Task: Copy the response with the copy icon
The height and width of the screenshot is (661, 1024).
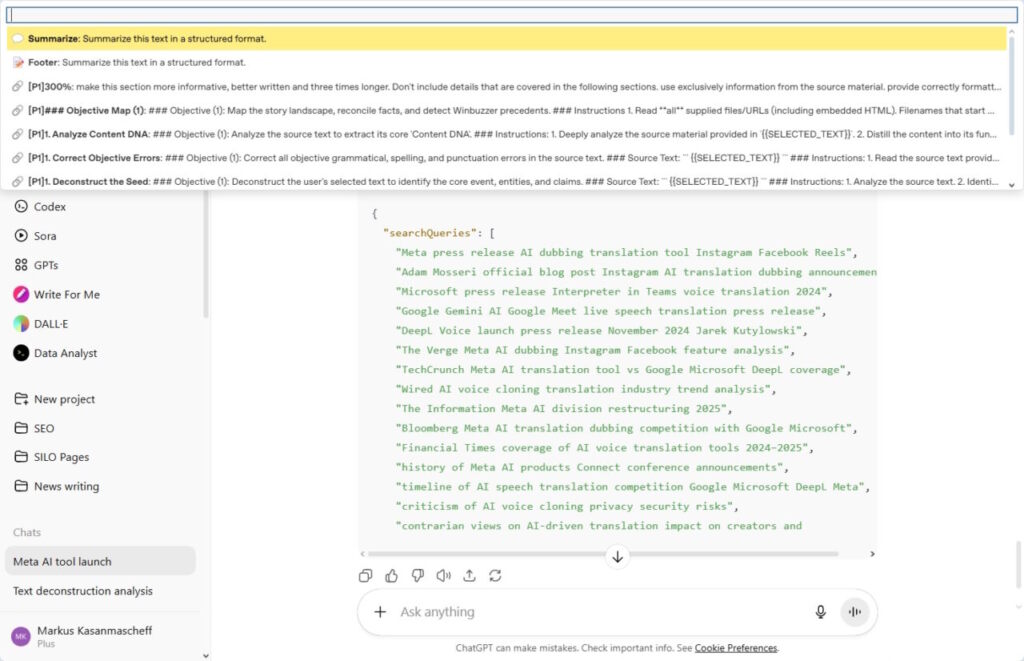Action: (366, 575)
